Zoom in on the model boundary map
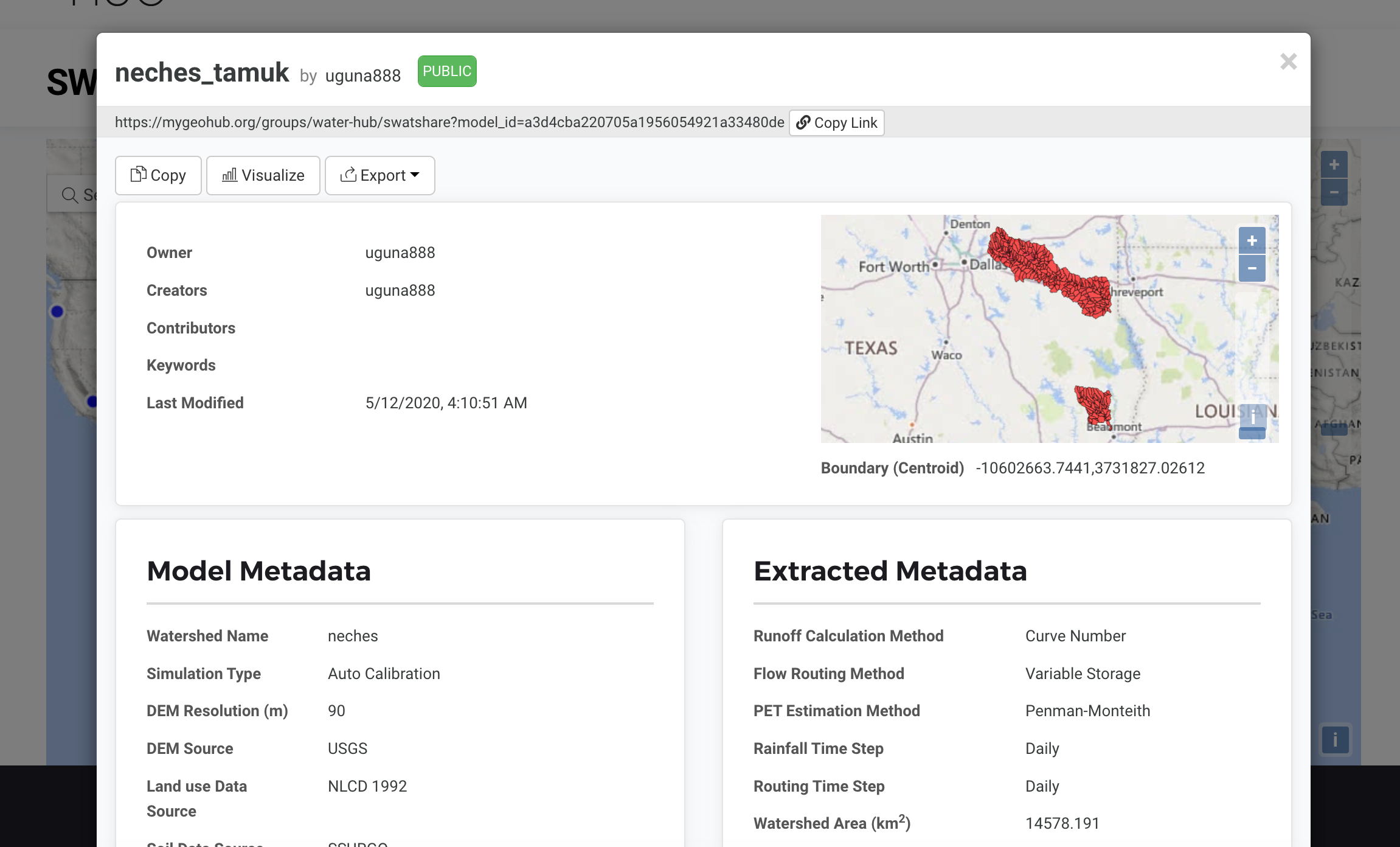 coord(1252,241)
